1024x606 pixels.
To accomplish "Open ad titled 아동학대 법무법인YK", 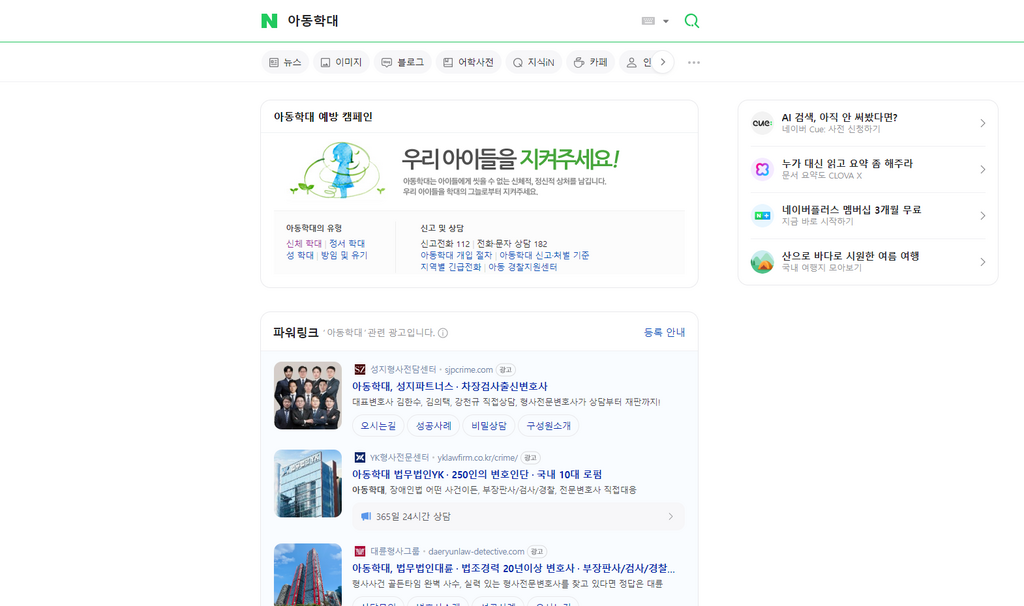I will (477, 475).
